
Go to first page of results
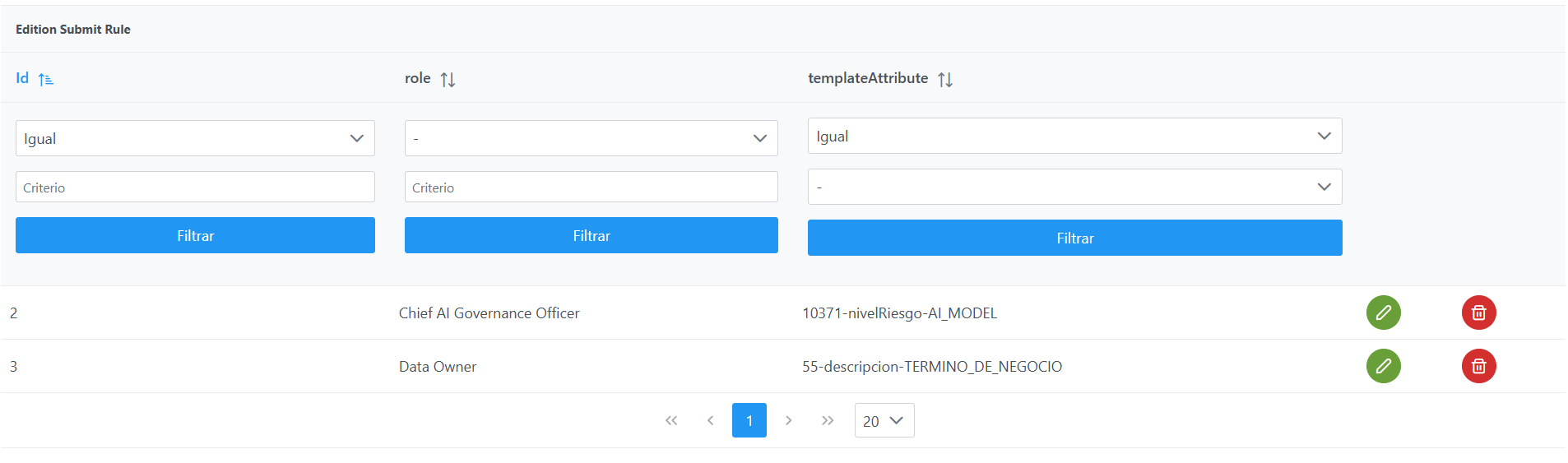tap(671, 420)
